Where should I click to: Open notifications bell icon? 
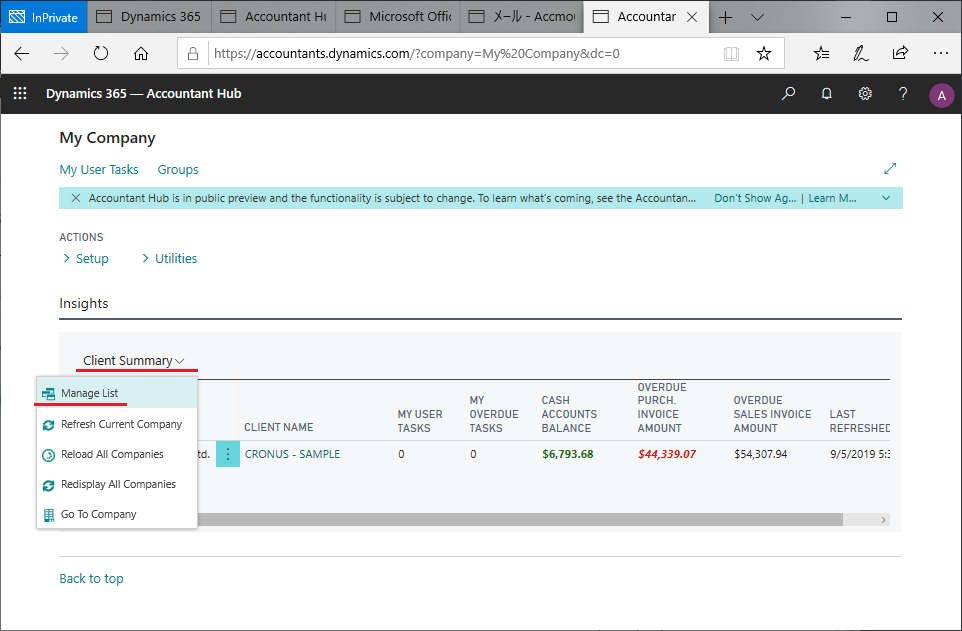pos(826,93)
